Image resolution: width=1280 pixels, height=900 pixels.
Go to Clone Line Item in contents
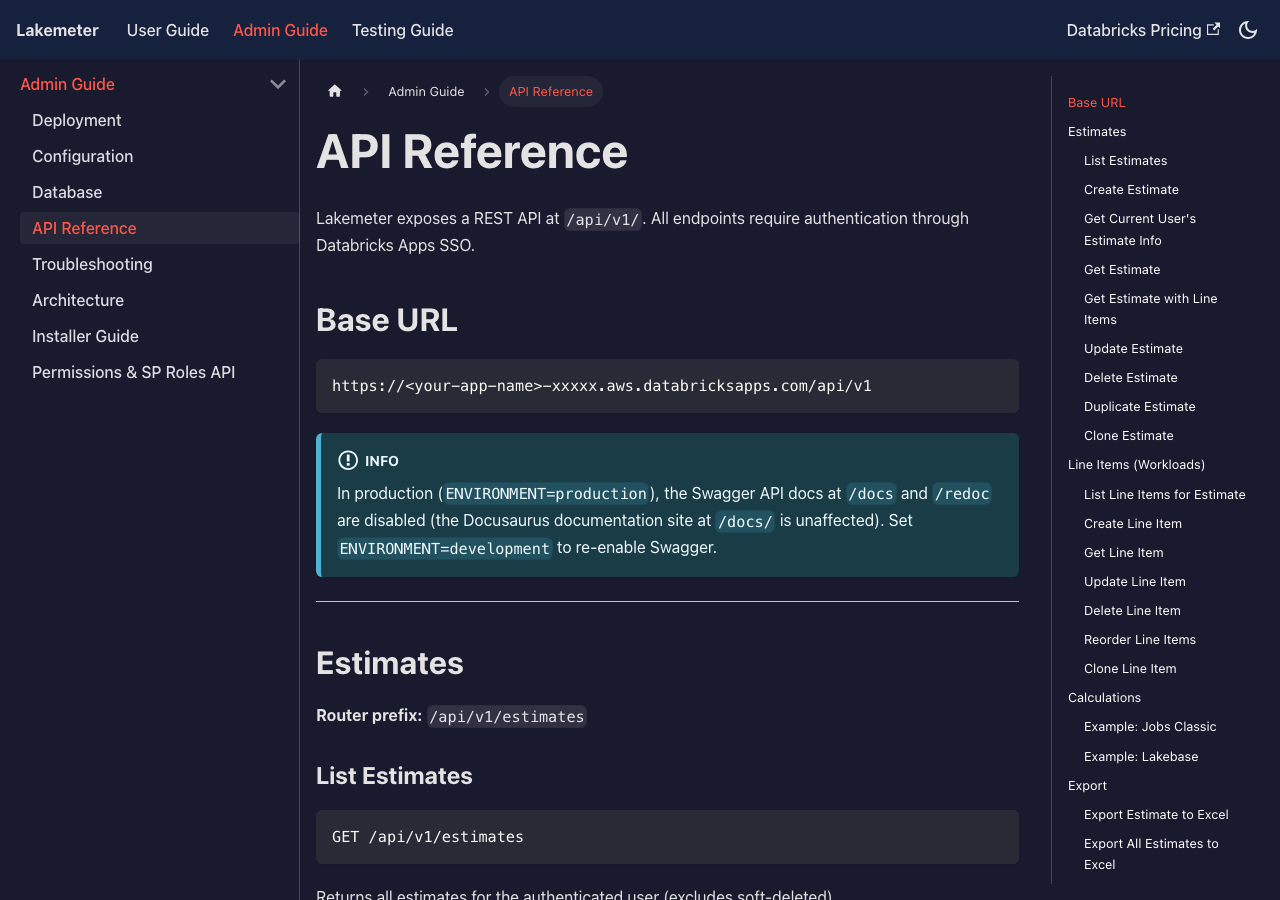1130,668
